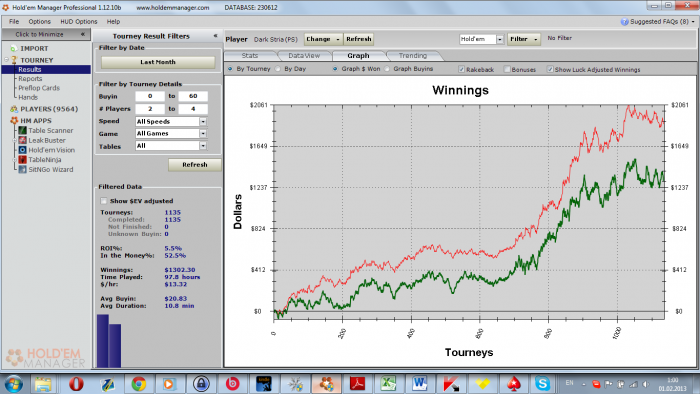This screenshot has height=394, width=700.
Task: Launch Opera browser from the taskbar
Action: click(76, 384)
